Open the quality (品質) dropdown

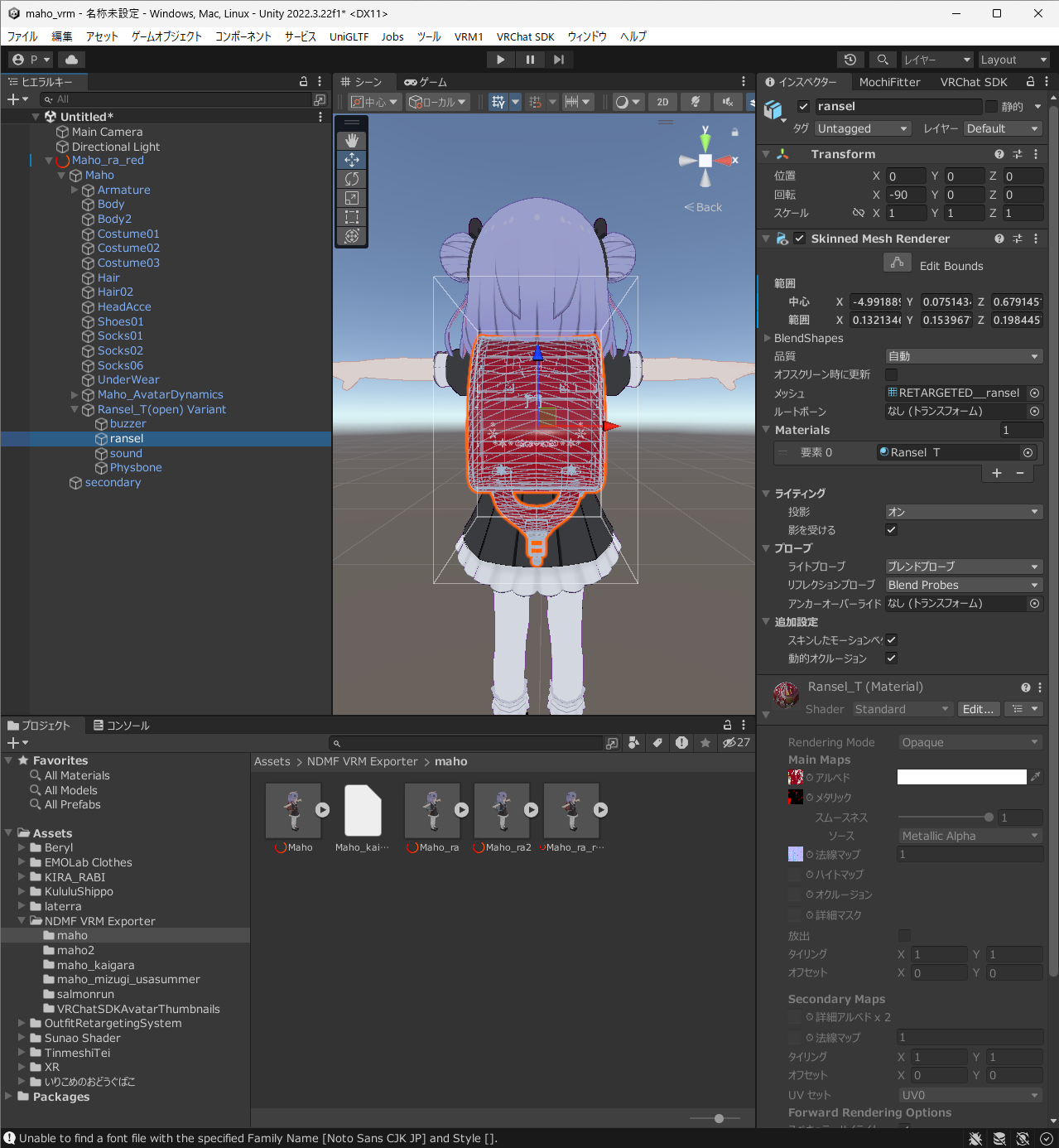coord(964,356)
